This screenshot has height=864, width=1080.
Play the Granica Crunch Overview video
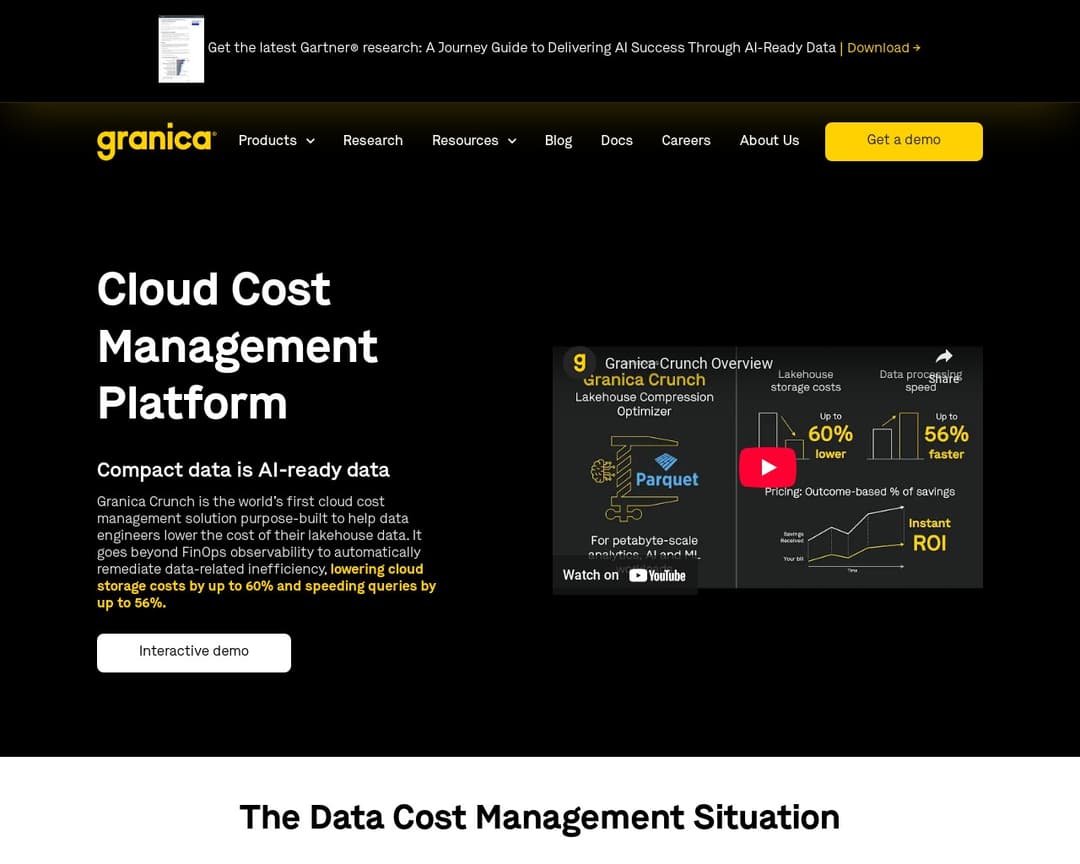(x=767, y=467)
